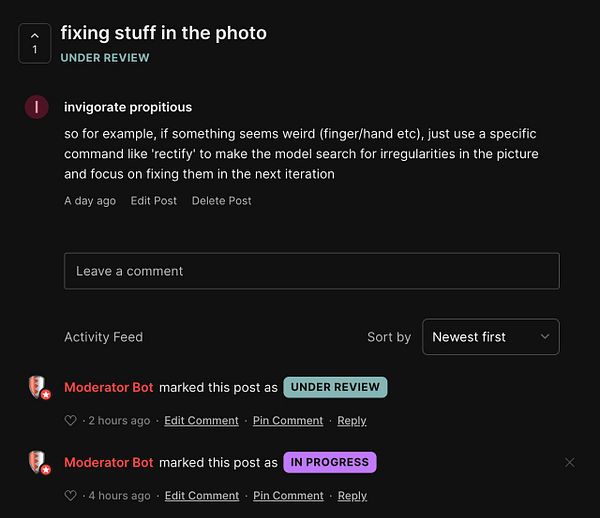Click the UNDER REVIEW status badge
Image resolution: width=600 pixels, height=518 pixels.
click(x=335, y=387)
